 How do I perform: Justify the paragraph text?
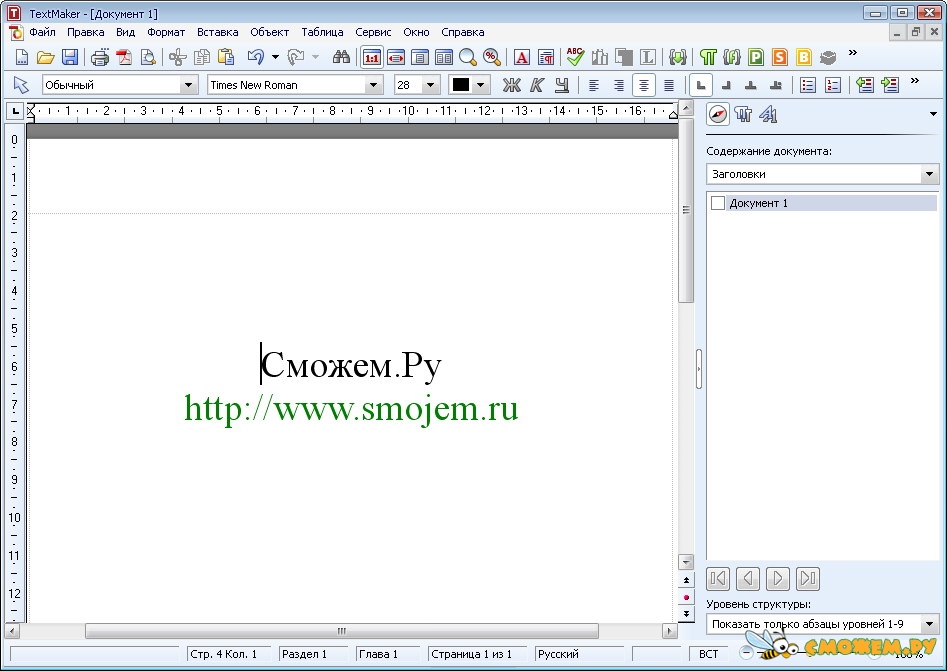coord(669,85)
